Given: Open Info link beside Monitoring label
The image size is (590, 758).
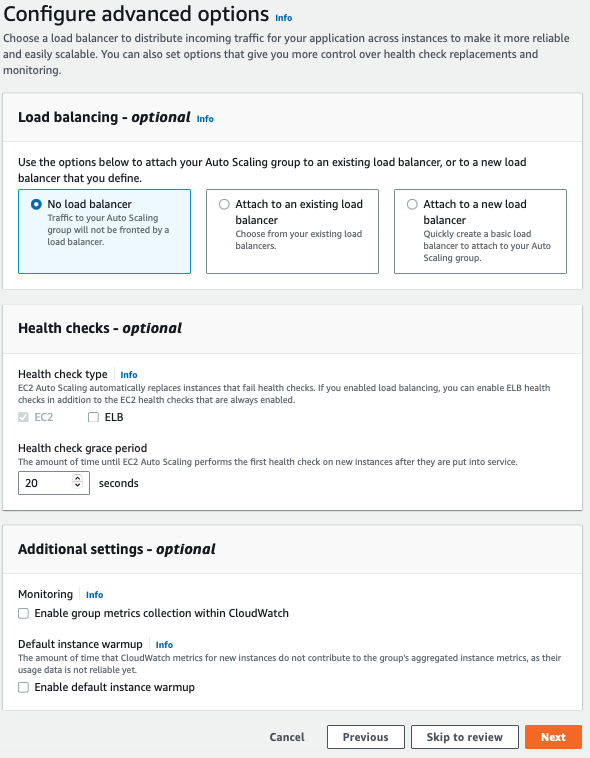Looking at the screenshot, I should pyautogui.click(x=94, y=595).
